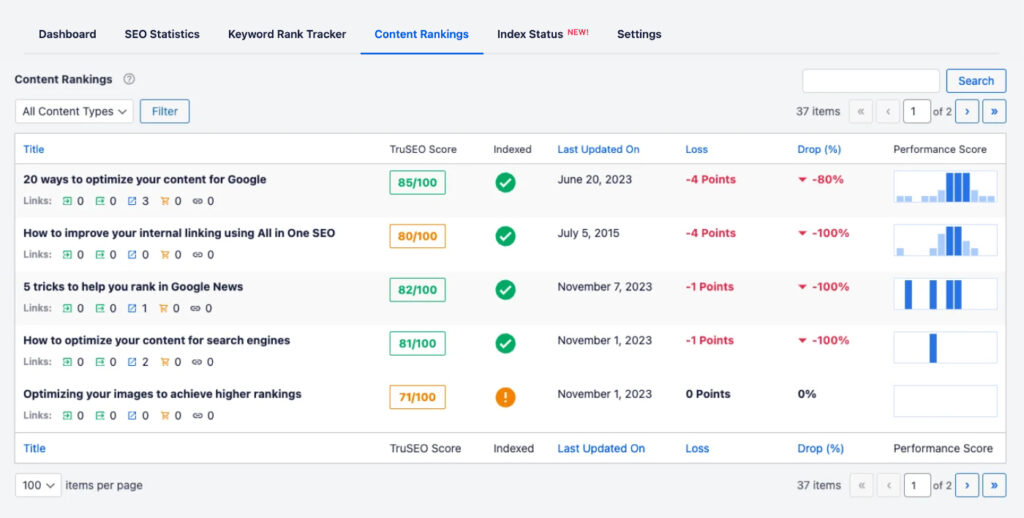
Task: Click the 71/100 TruSEO score badge
Action: click(417, 397)
